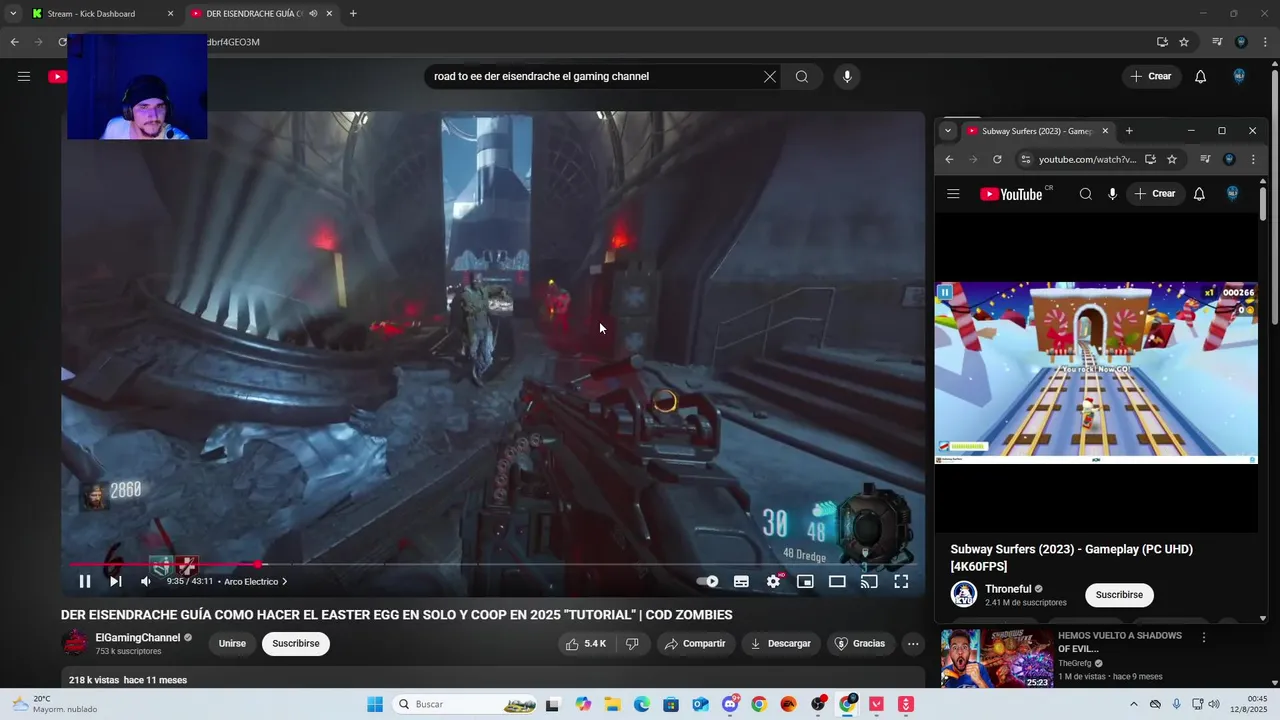1280x720 pixels.
Task: Click Suscribirse beside Throneful
Action: pos(1119,595)
